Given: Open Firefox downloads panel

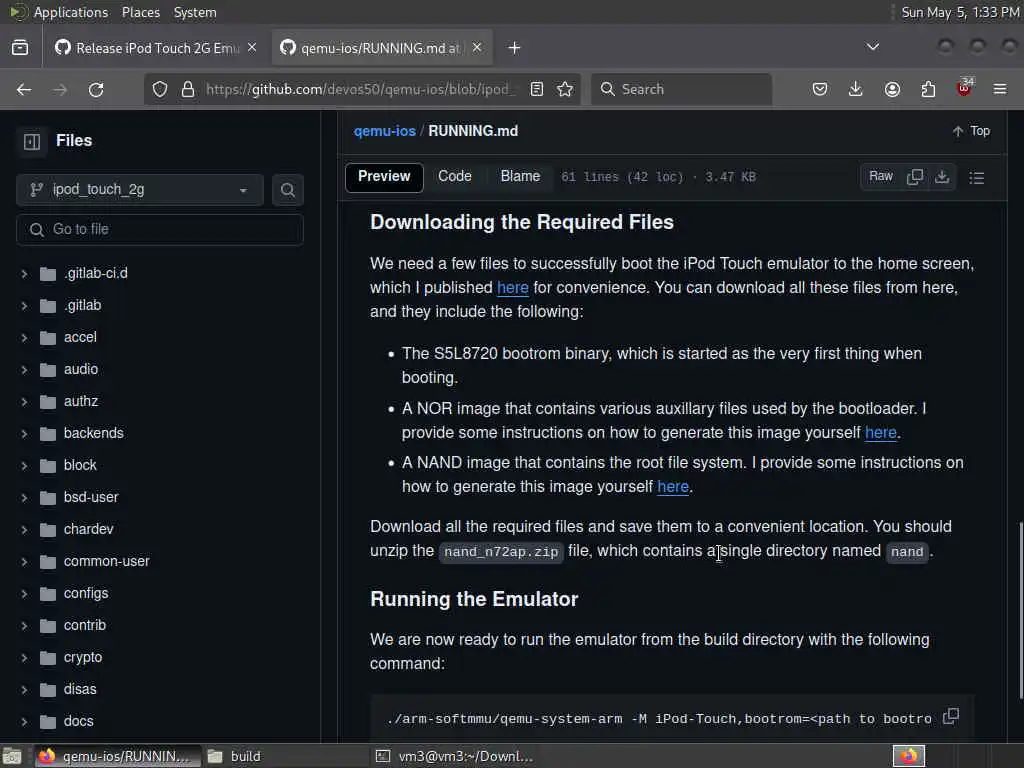Looking at the screenshot, I should (856, 89).
